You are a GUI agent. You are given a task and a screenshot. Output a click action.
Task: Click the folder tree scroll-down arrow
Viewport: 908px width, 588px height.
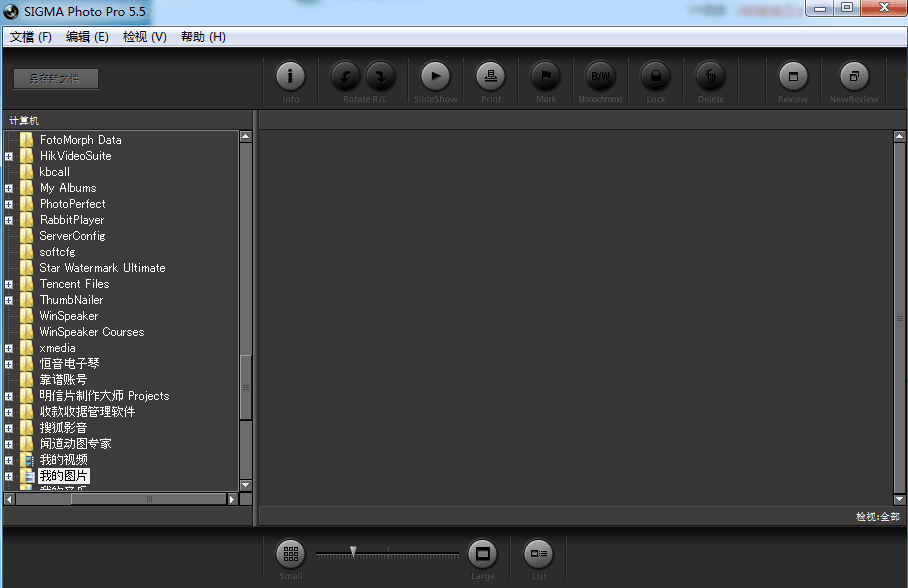[x=246, y=485]
